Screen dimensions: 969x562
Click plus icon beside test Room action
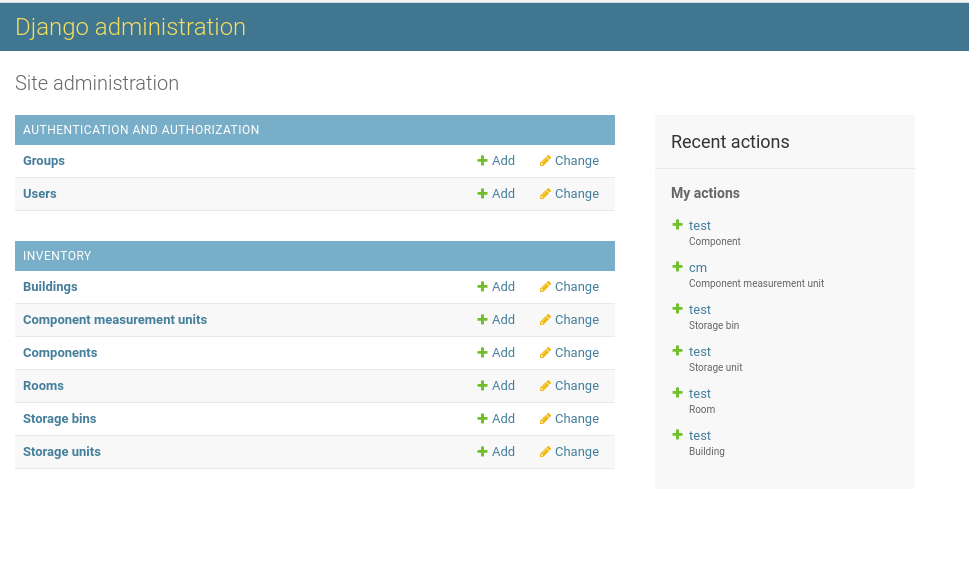point(677,393)
